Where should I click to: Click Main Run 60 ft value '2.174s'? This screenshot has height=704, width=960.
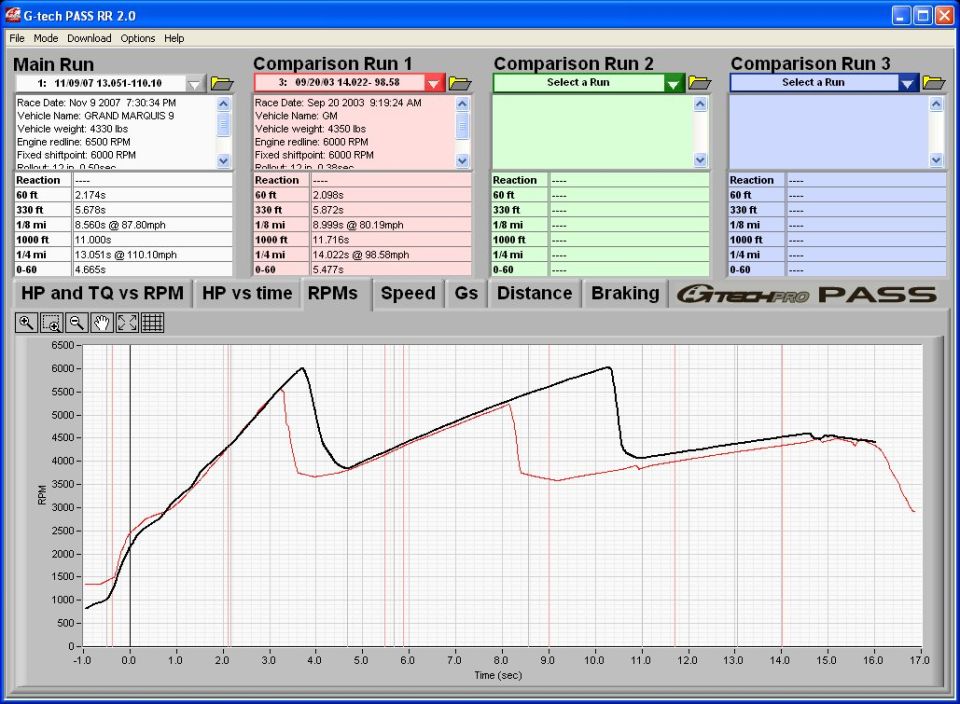pyautogui.click(x=90, y=195)
